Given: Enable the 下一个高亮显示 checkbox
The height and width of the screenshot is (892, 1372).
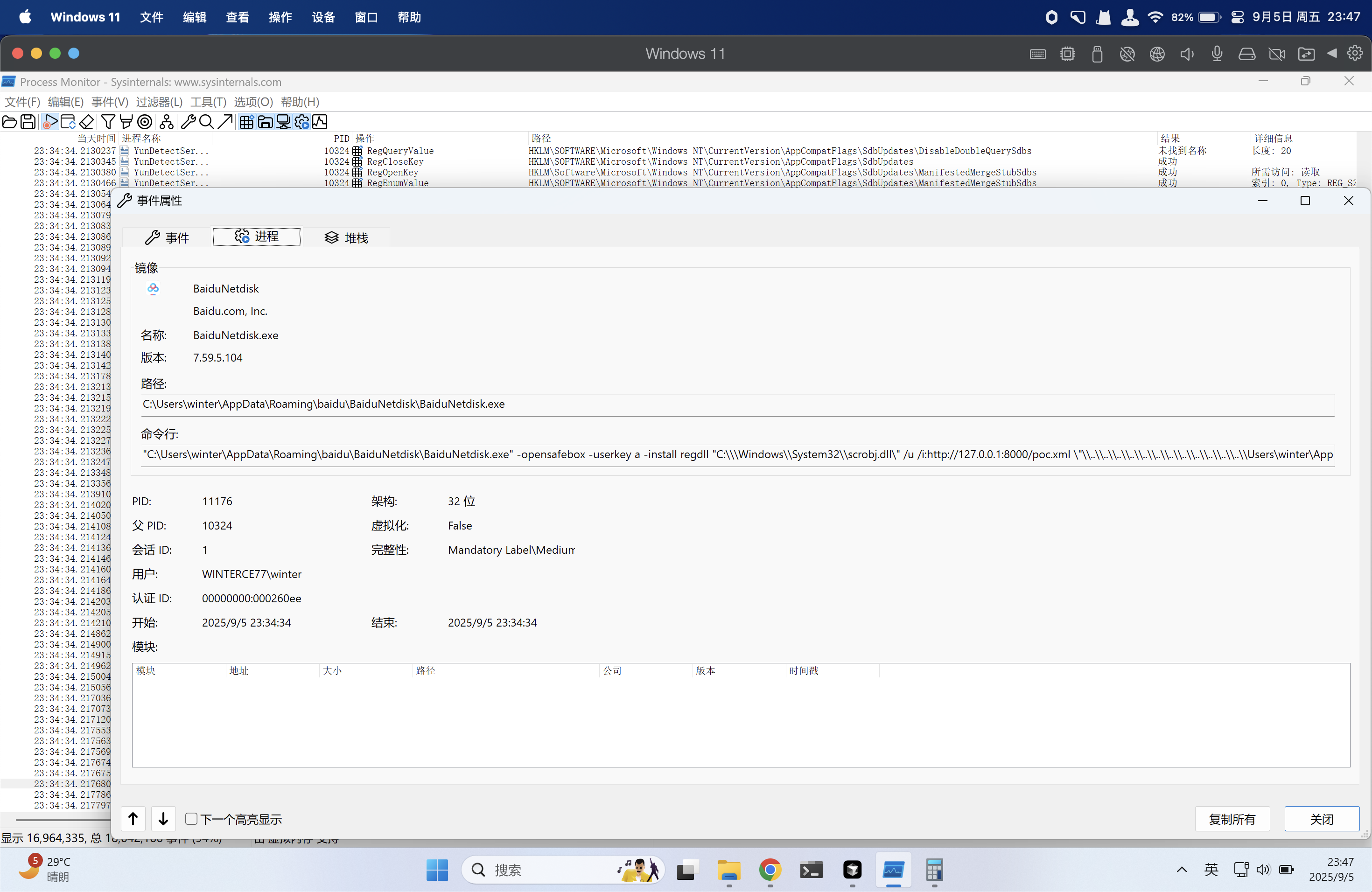Looking at the screenshot, I should tap(191, 818).
